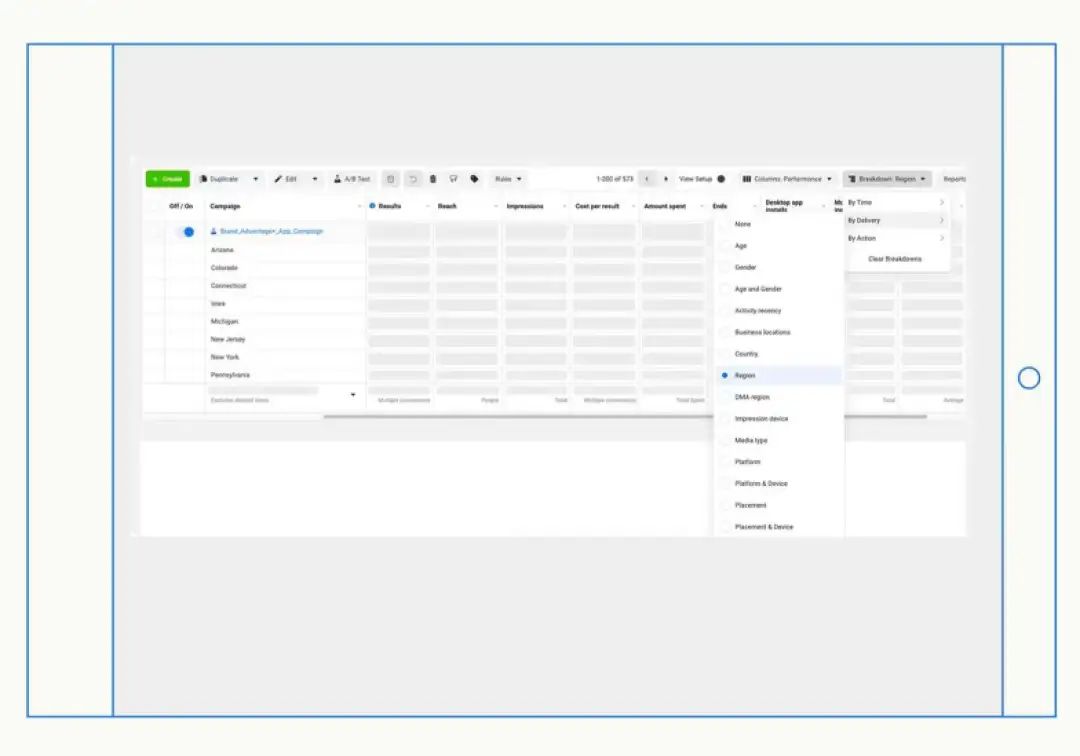Image resolution: width=1080 pixels, height=756 pixels.
Task: Click the Cost per result header
Action: [x=597, y=207]
